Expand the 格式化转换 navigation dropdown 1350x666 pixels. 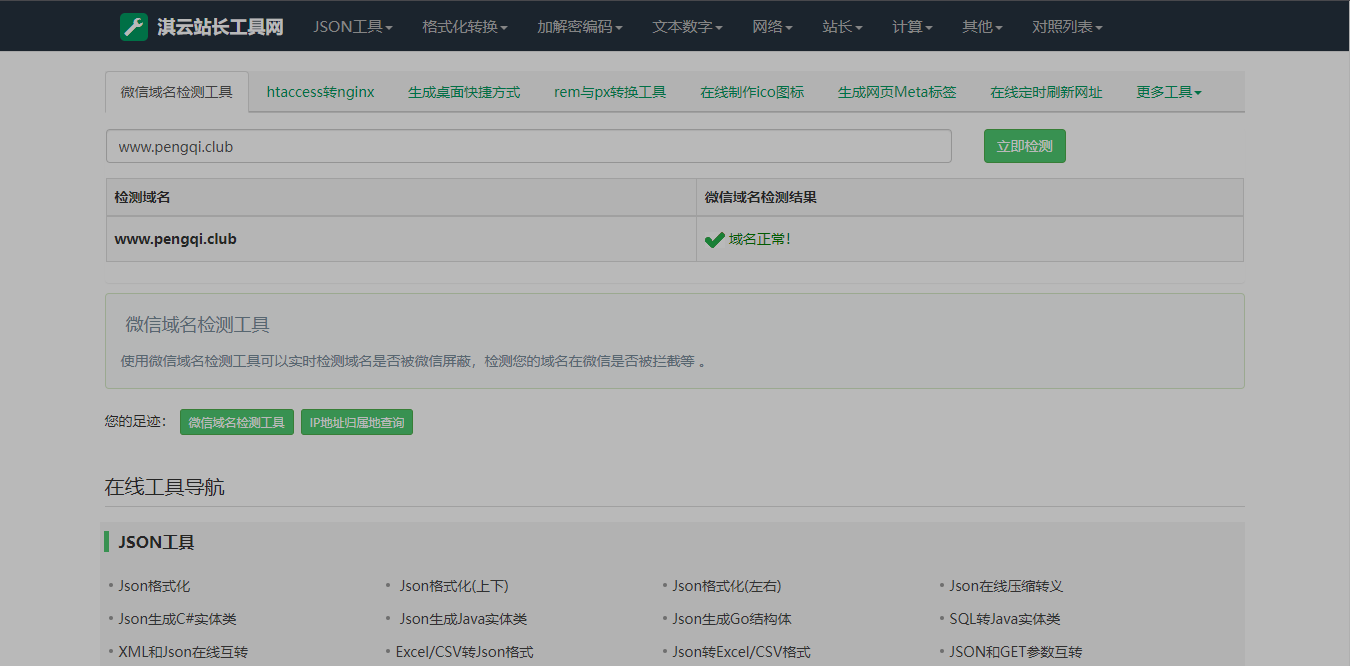coord(465,27)
